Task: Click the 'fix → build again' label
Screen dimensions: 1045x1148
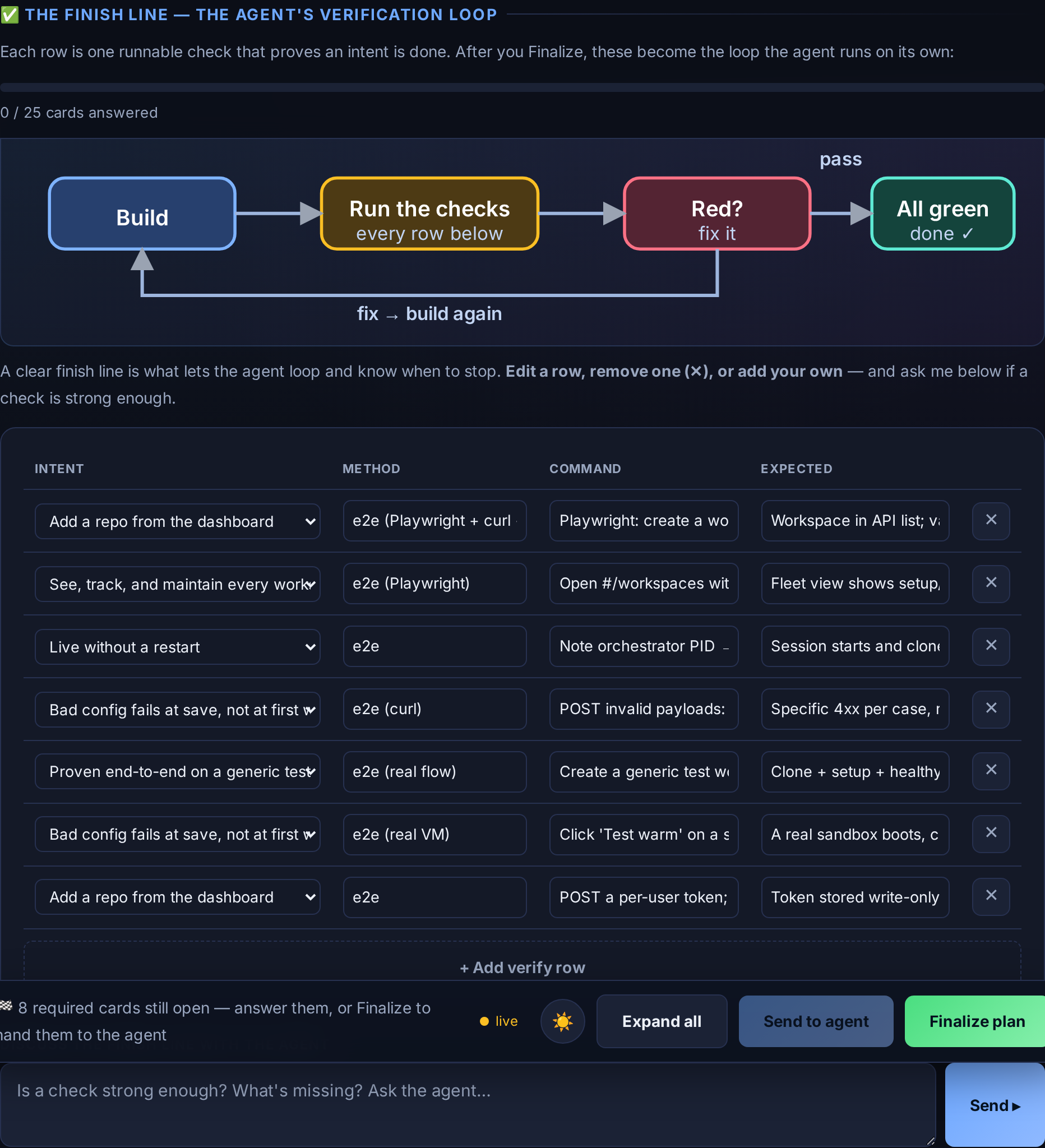Action: pyautogui.click(x=429, y=314)
